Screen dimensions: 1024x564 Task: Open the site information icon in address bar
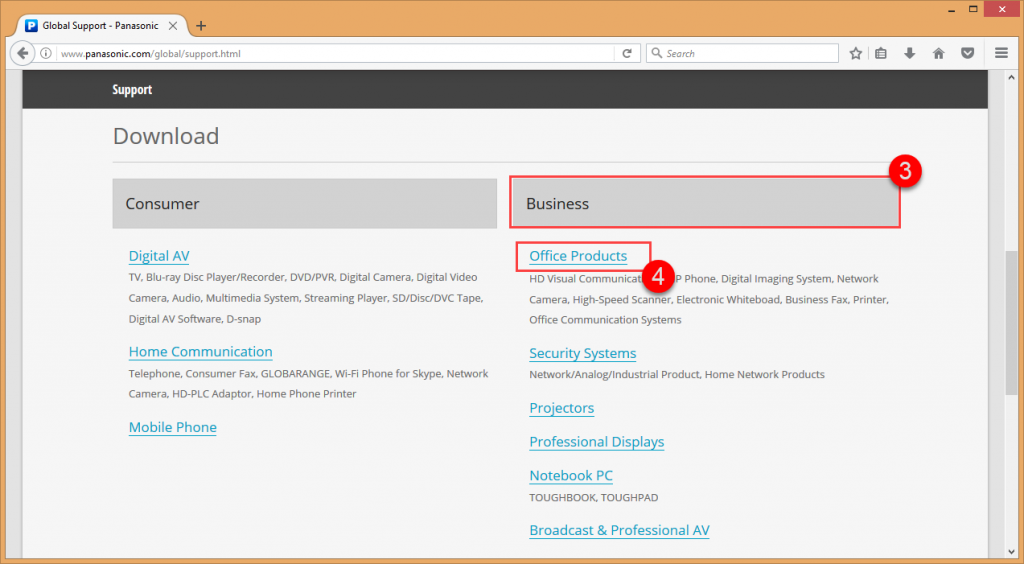(46, 54)
